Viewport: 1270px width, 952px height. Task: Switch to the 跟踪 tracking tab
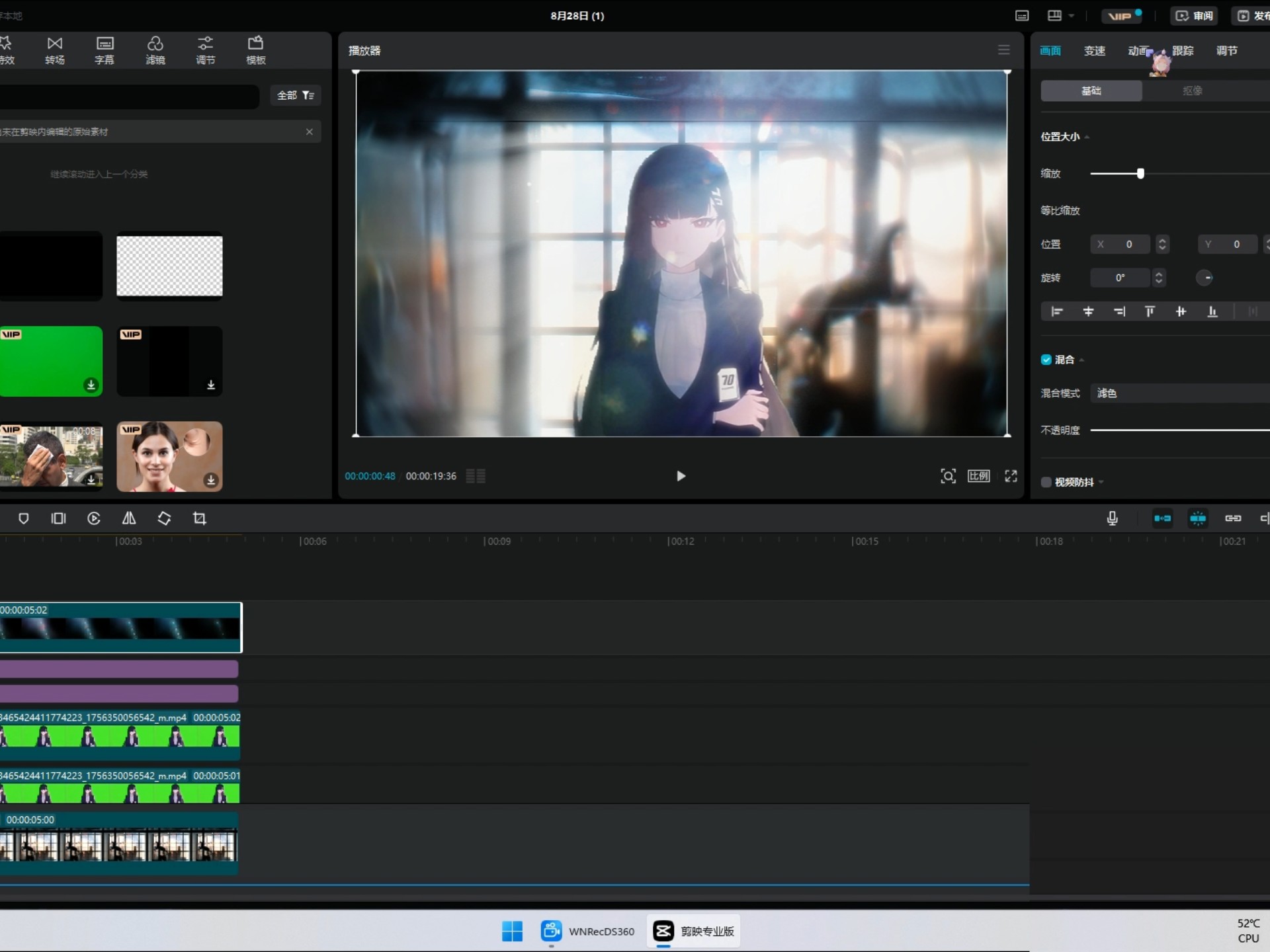(x=1183, y=51)
